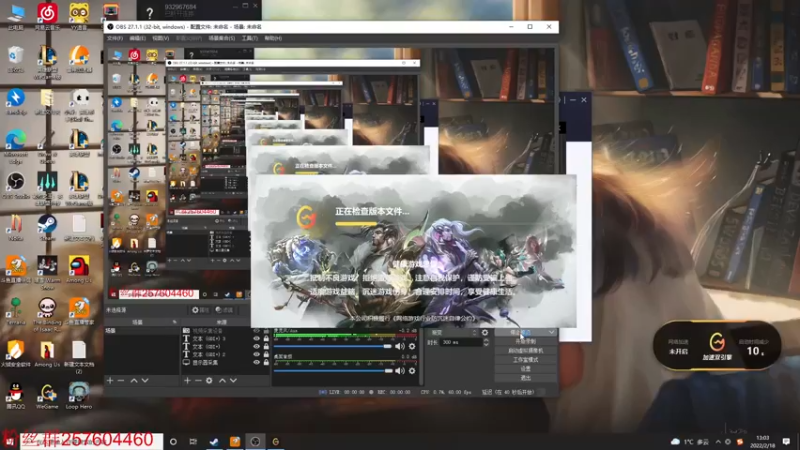Move the scene up in Scenes panel
The height and width of the screenshot is (450, 800).
coord(134,381)
